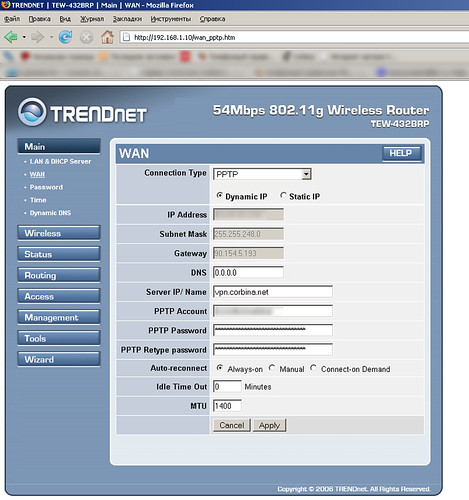Open the Wizard section
This screenshot has width=469, height=500.
[x=59, y=359]
